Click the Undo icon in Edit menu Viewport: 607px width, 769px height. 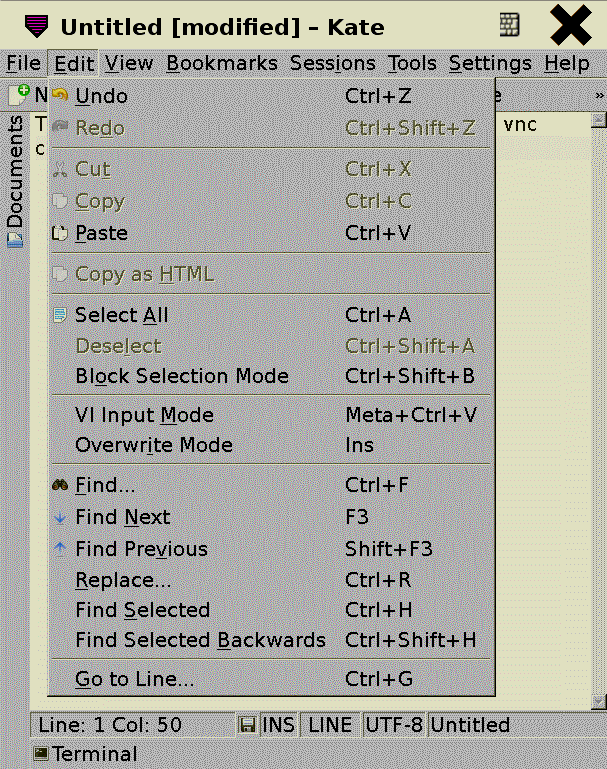pos(61,97)
